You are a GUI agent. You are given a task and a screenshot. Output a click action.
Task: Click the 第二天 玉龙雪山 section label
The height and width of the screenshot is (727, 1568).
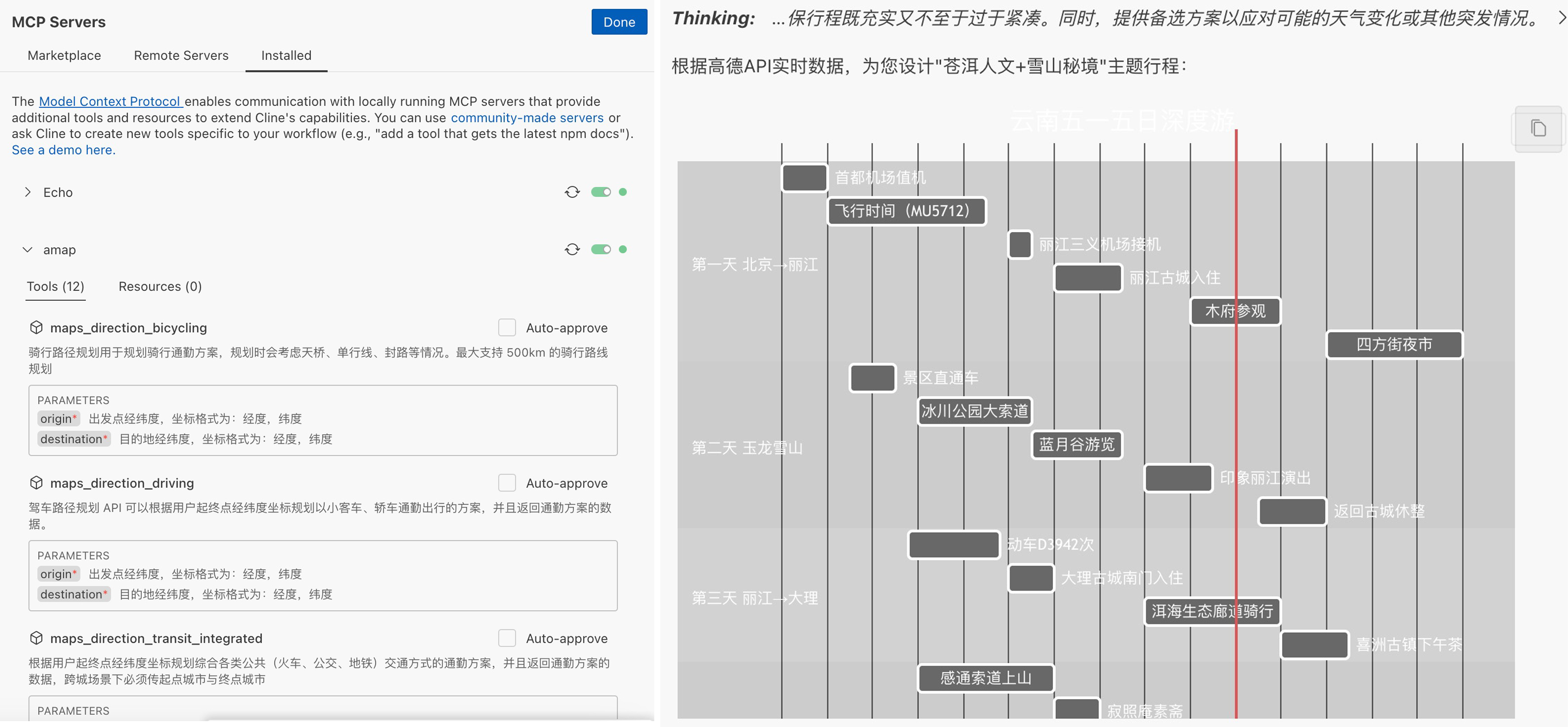pyautogui.click(x=747, y=448)
